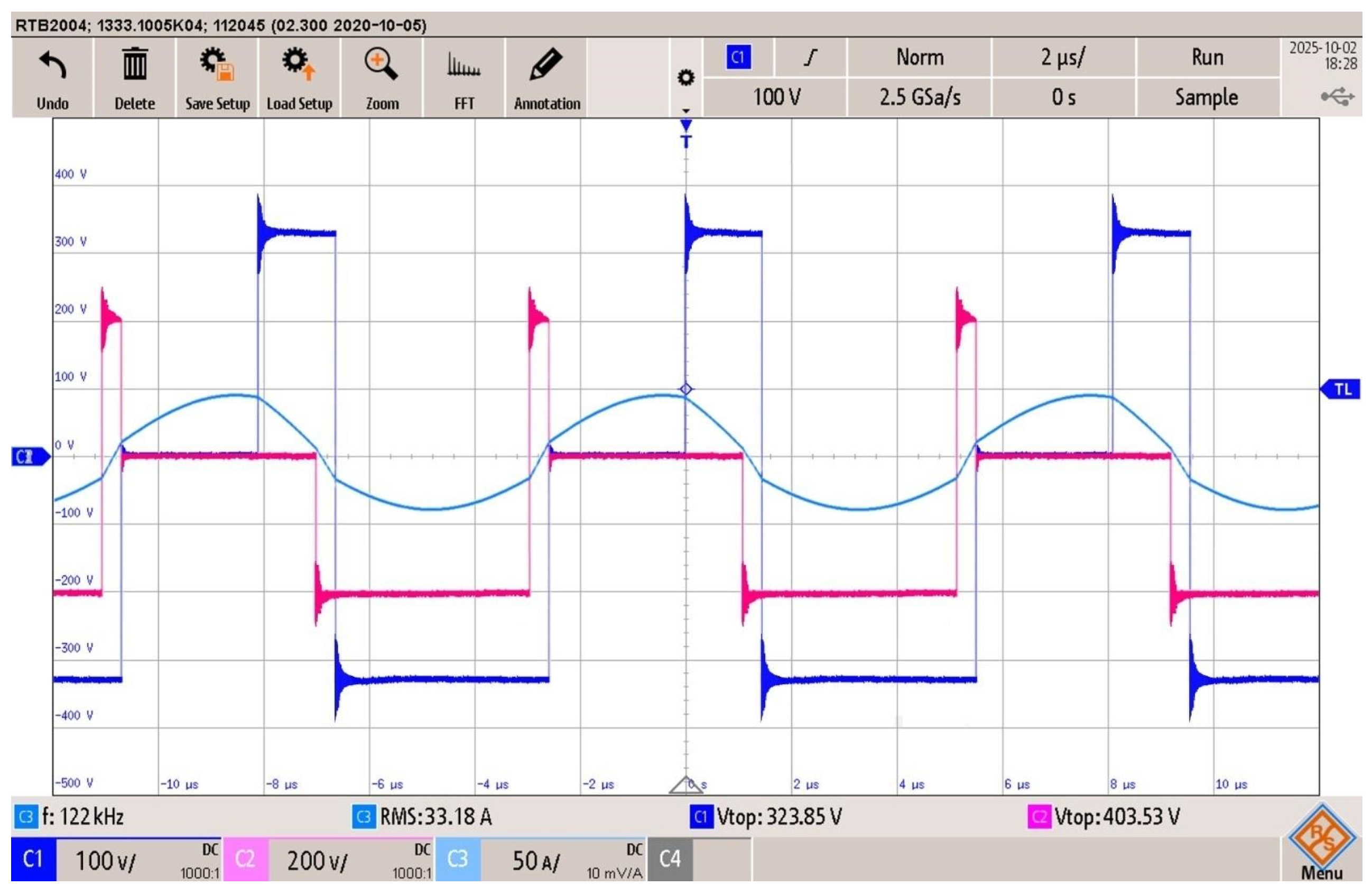This screenshot has height=895, width=1372.
Task: Open the FFT spectrum function
Action: (x=463, y=64)
